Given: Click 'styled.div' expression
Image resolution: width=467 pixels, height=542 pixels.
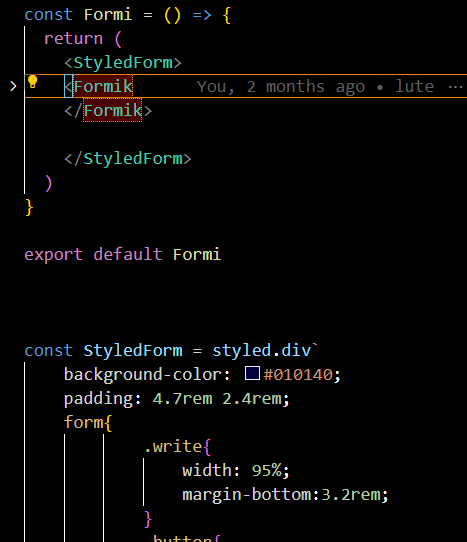Looking at the screenshot, I should (262, 351).
